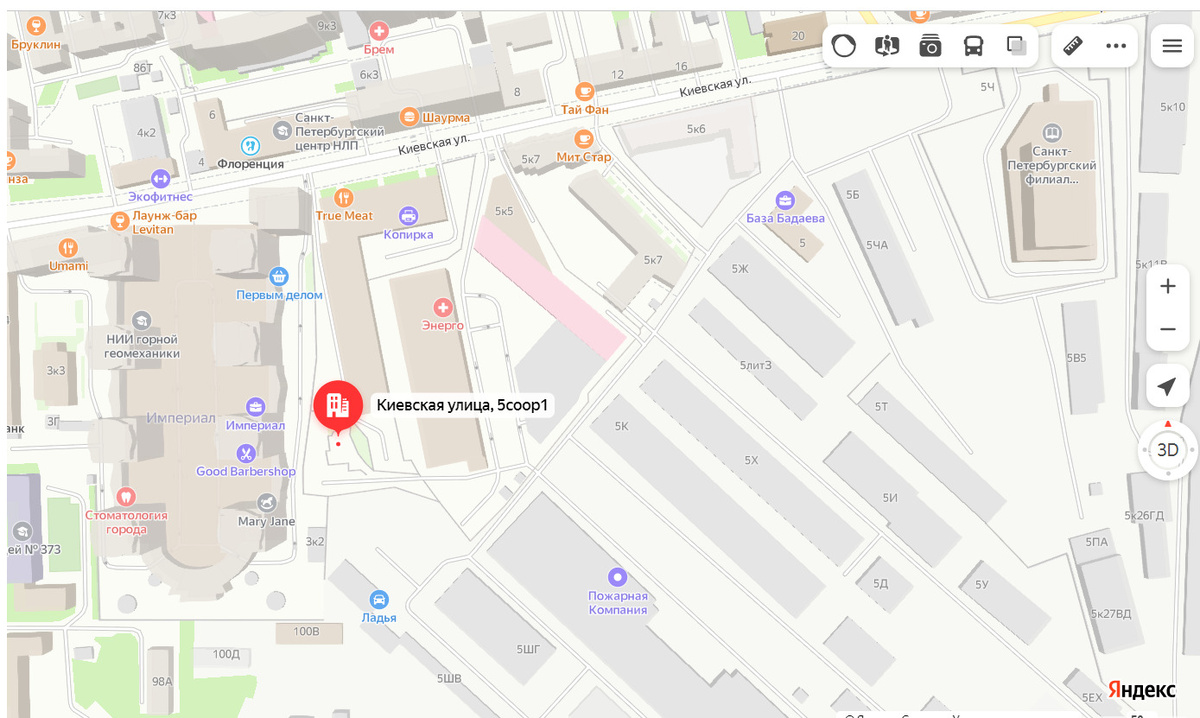Select the ruler distance tool
This screenshot has width=1200, height=718.
[1073, 46]
